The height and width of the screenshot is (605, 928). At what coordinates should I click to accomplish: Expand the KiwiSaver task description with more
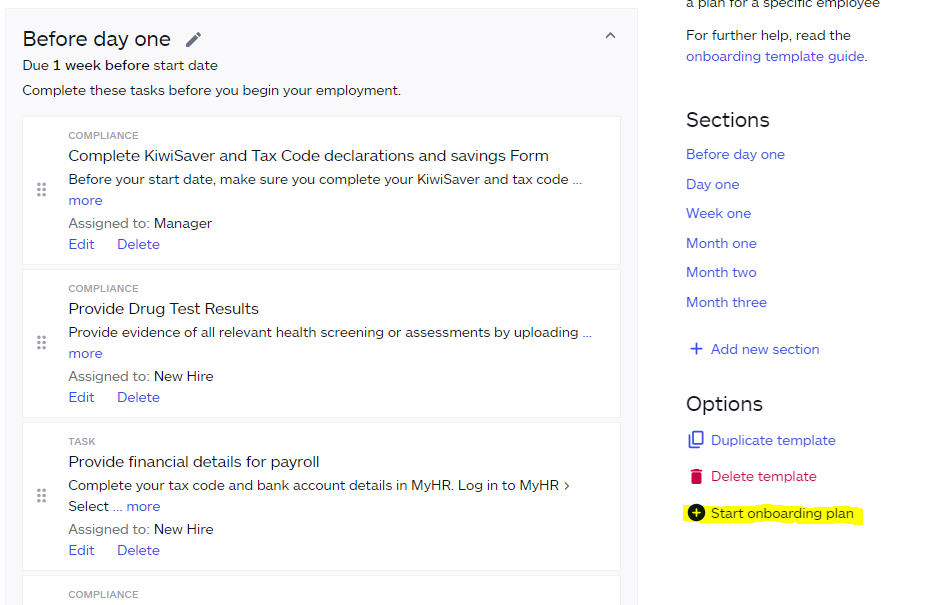85,200
